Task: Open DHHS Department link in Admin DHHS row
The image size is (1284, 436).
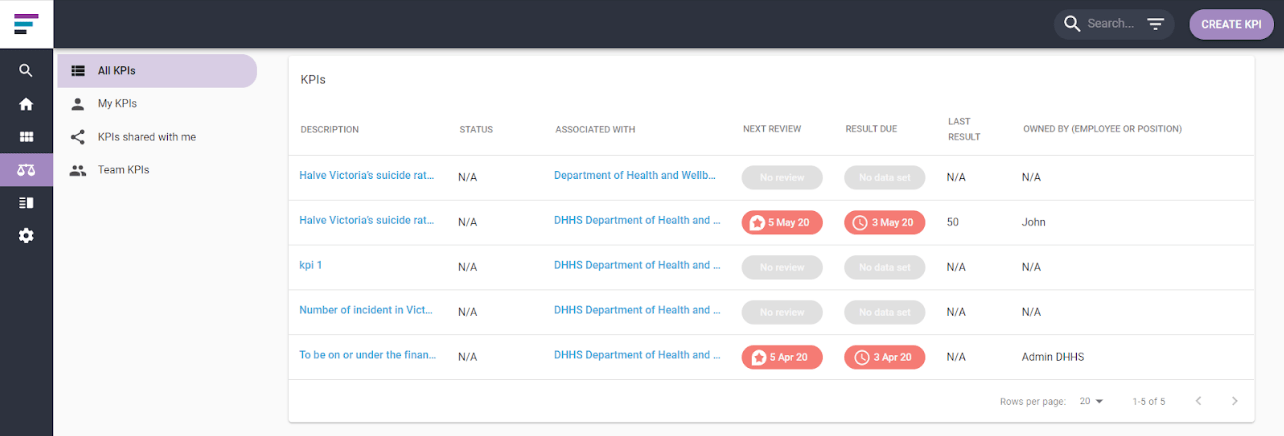Action: pyautogui.click(x=638, y=355)
